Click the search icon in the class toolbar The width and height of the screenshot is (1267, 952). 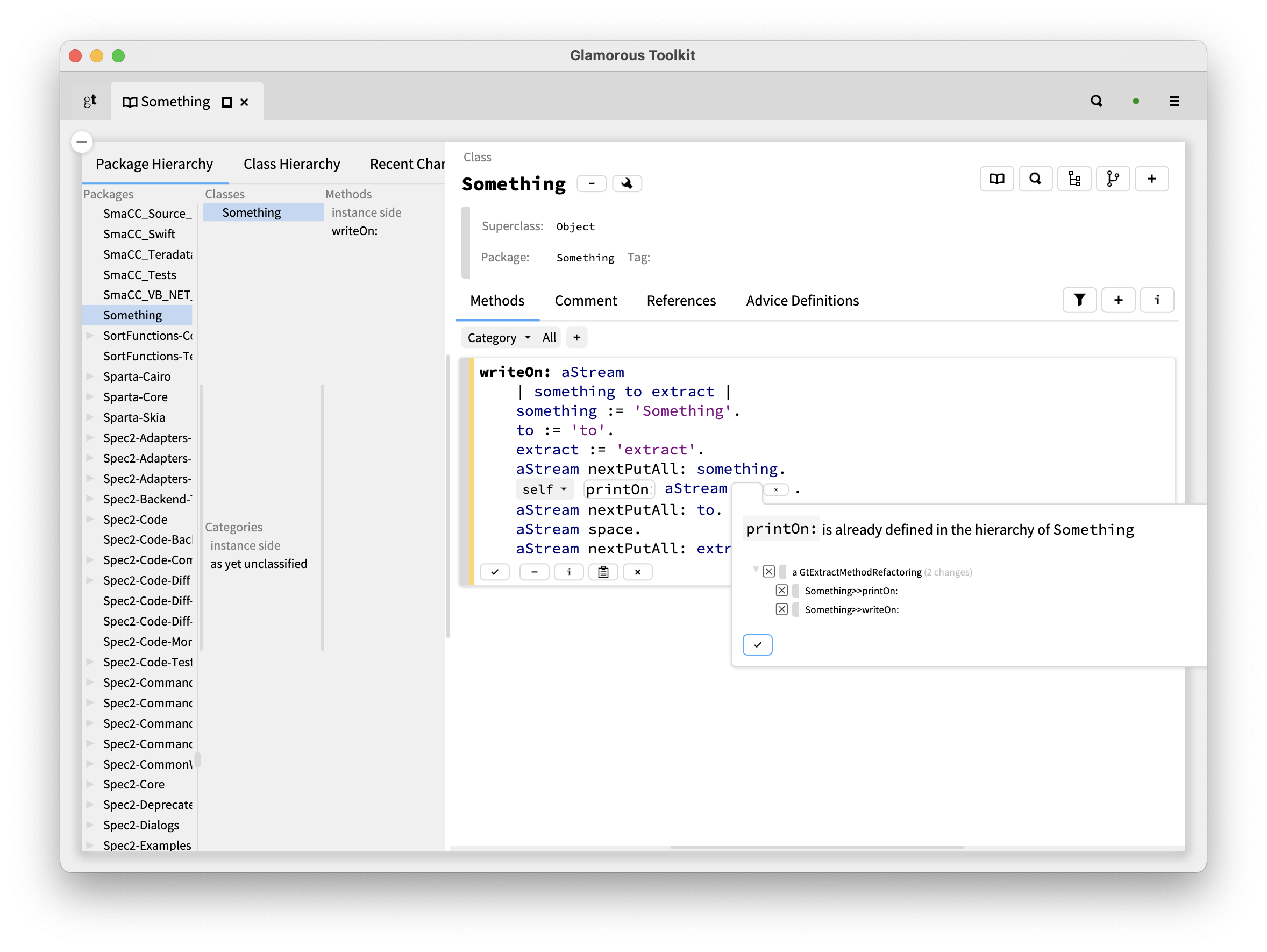click(x=1036, y=178)
